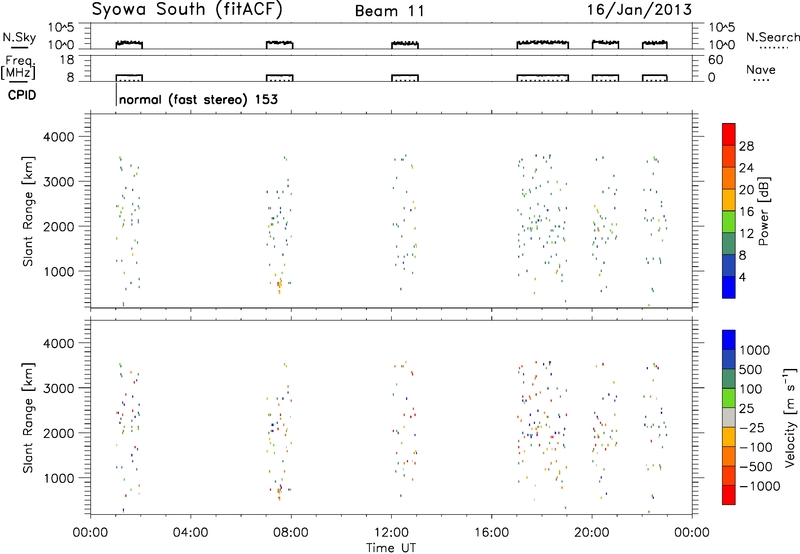Select the 'Beam 11' heading
Screen dimensions: 800x554
[x=390, y=11]
